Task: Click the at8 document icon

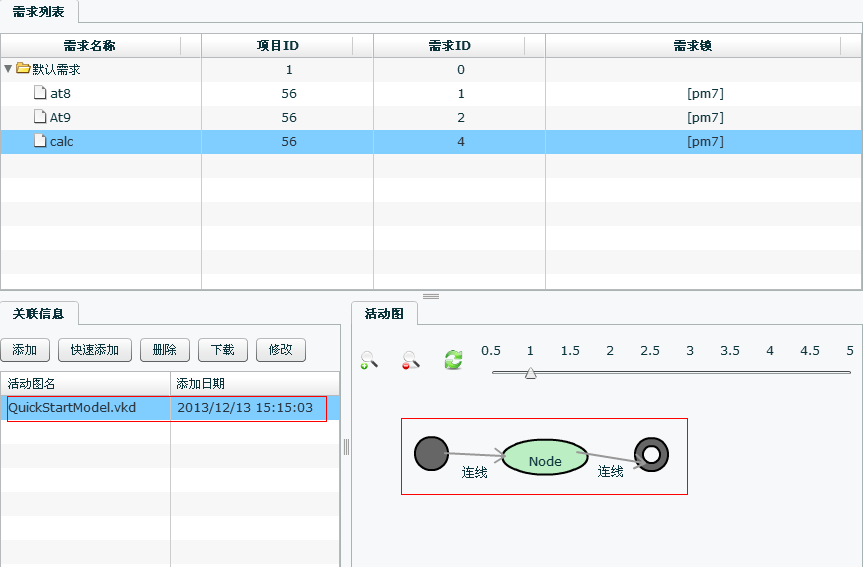Action: pyautogui.click(x=40, y=93)
